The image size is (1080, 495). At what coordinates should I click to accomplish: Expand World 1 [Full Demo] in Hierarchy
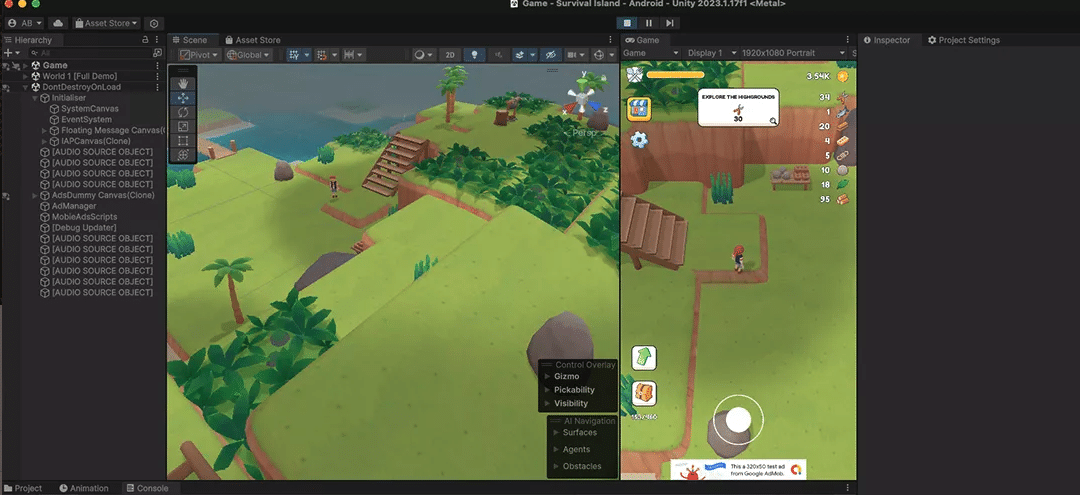[x=25, y=76]
